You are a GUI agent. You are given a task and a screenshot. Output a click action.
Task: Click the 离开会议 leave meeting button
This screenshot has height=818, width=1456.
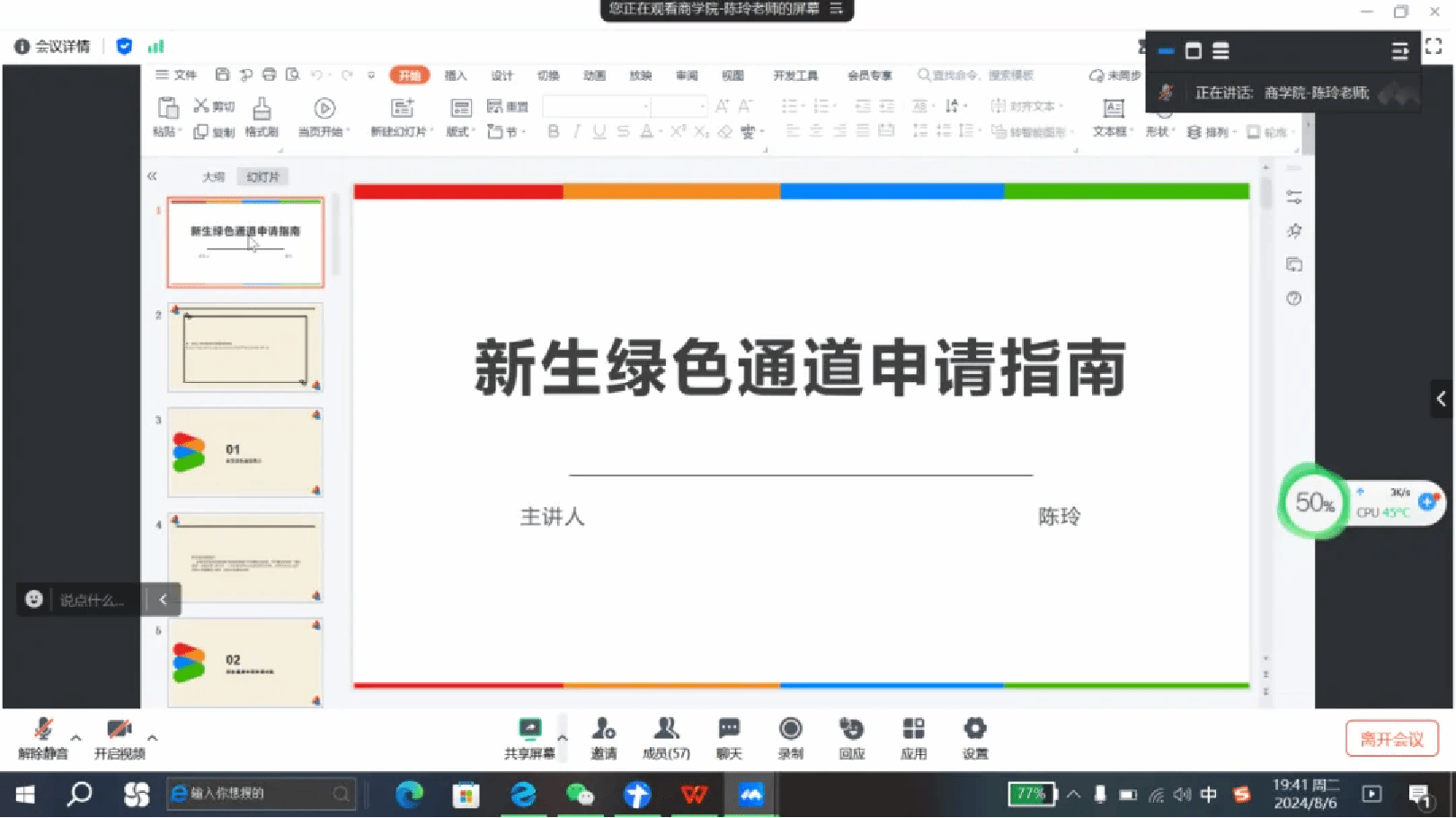pyautogui.click(x=1391, y=739)
